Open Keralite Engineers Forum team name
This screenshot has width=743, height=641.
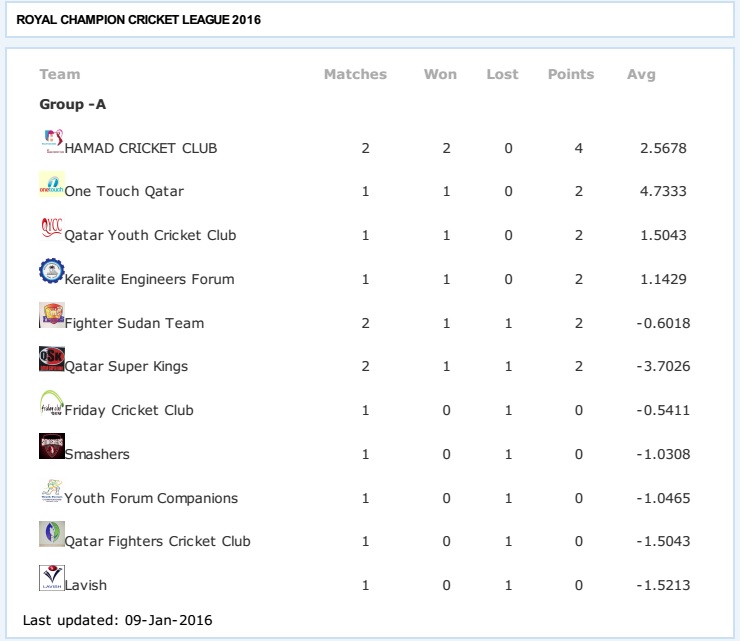click(150, 279)
